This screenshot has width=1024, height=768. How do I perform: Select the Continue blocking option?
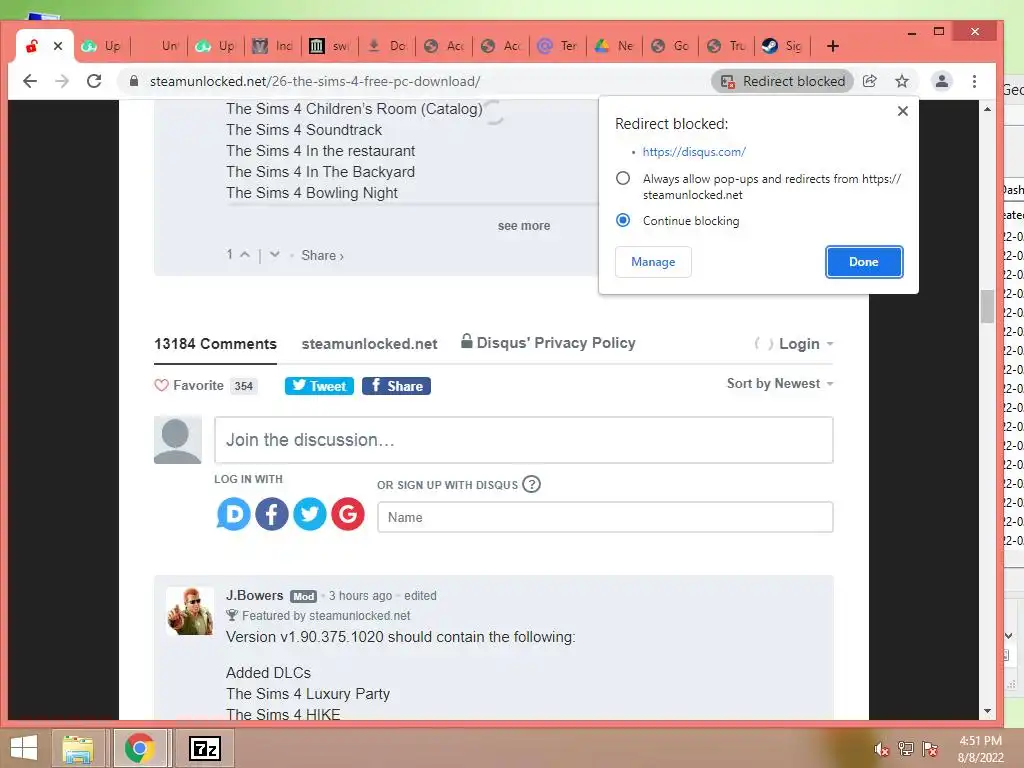tap(623, 220)
